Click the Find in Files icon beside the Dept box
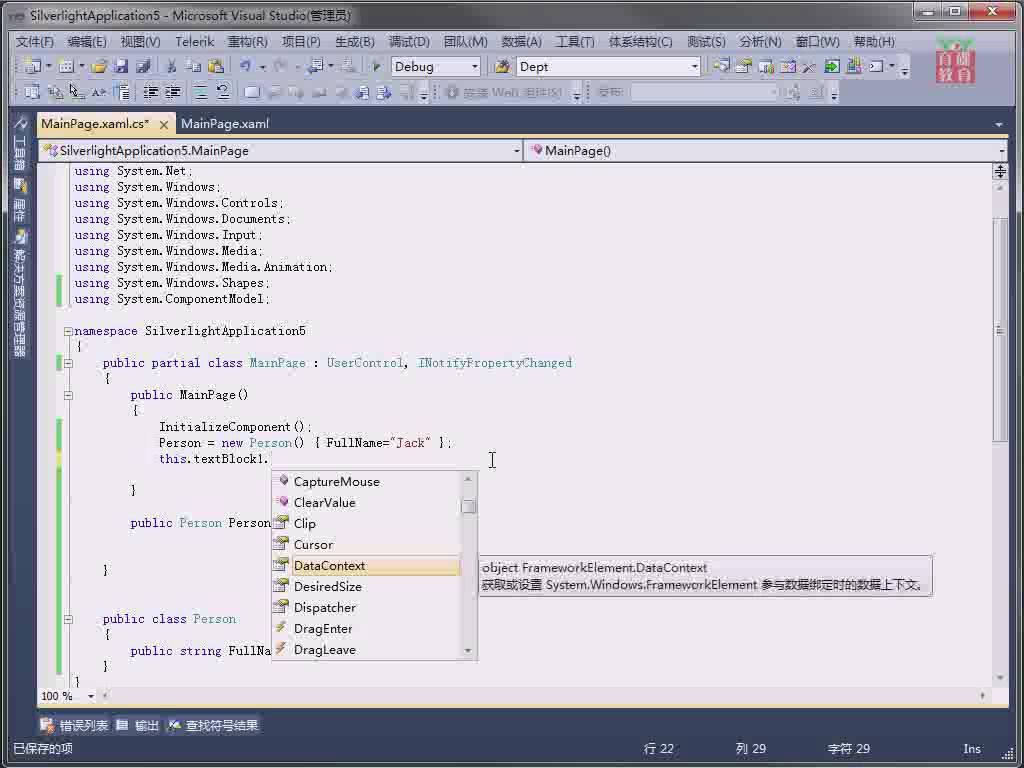The image size is (1024, 768). tap(502, 66)
